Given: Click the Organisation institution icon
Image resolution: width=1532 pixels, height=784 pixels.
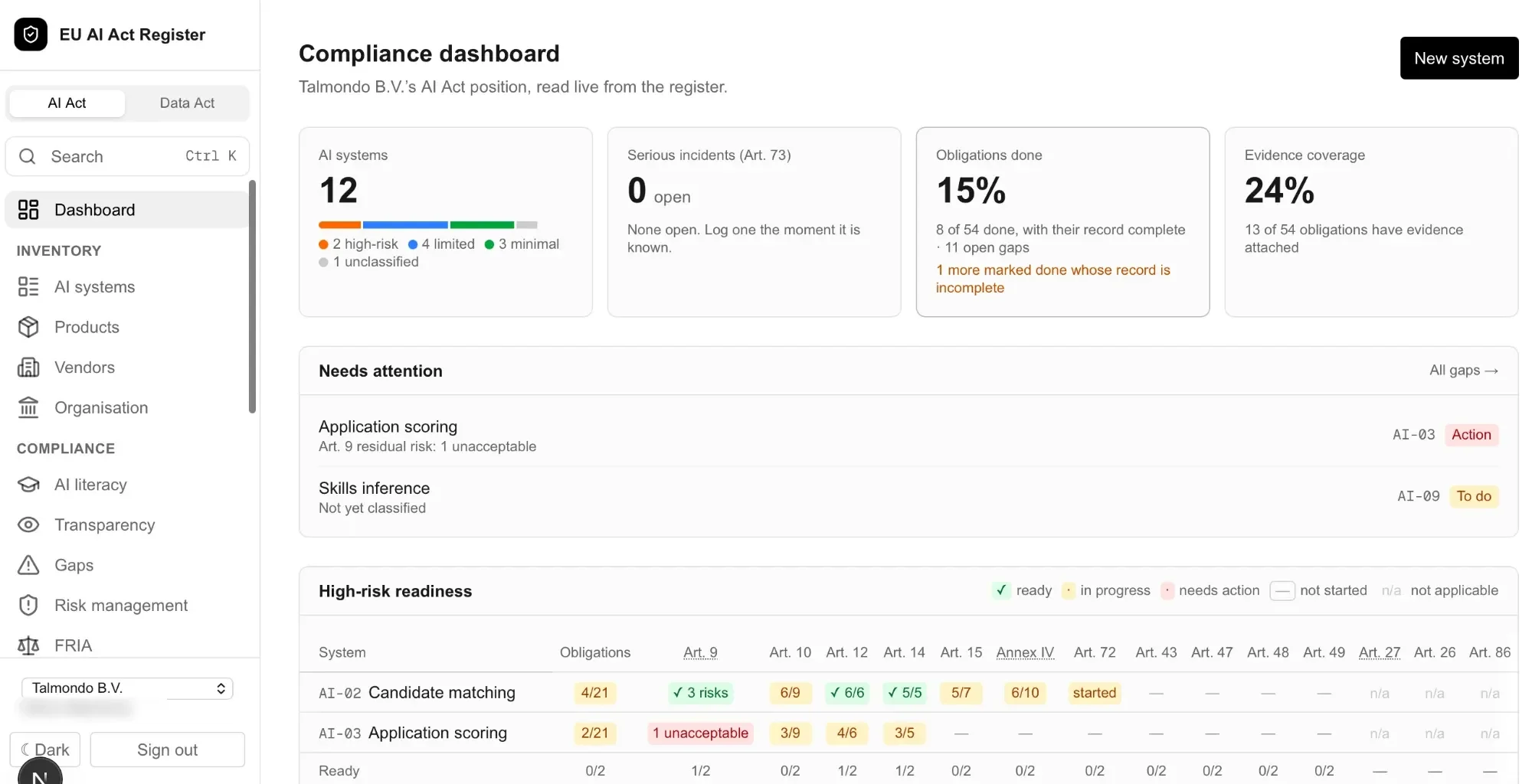Looking at the screenshot, I should [x=28, y=408].
